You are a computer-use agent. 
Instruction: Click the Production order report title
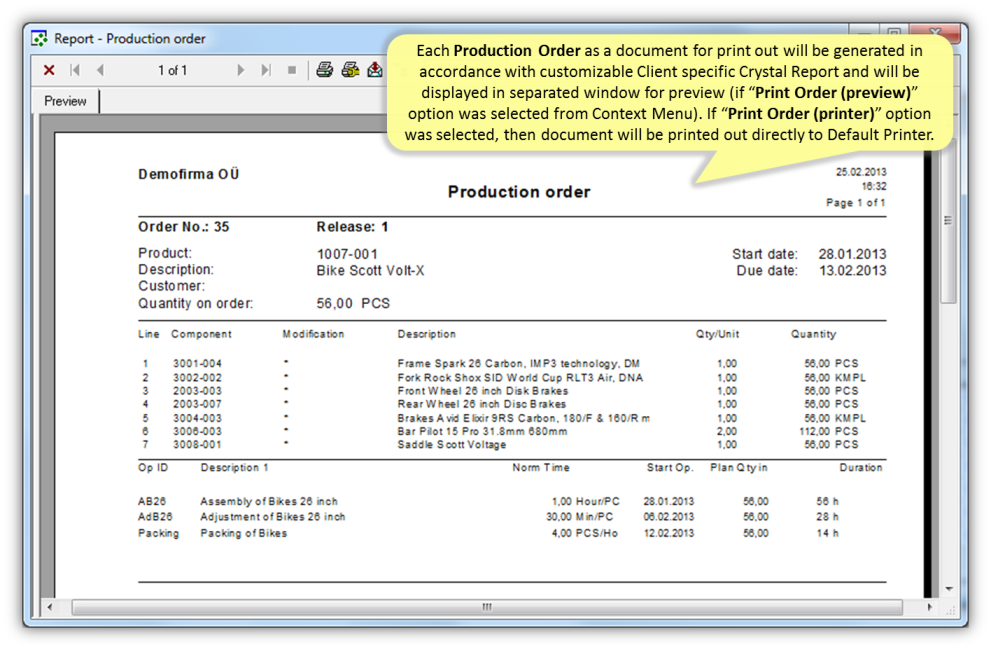[518, 192]
